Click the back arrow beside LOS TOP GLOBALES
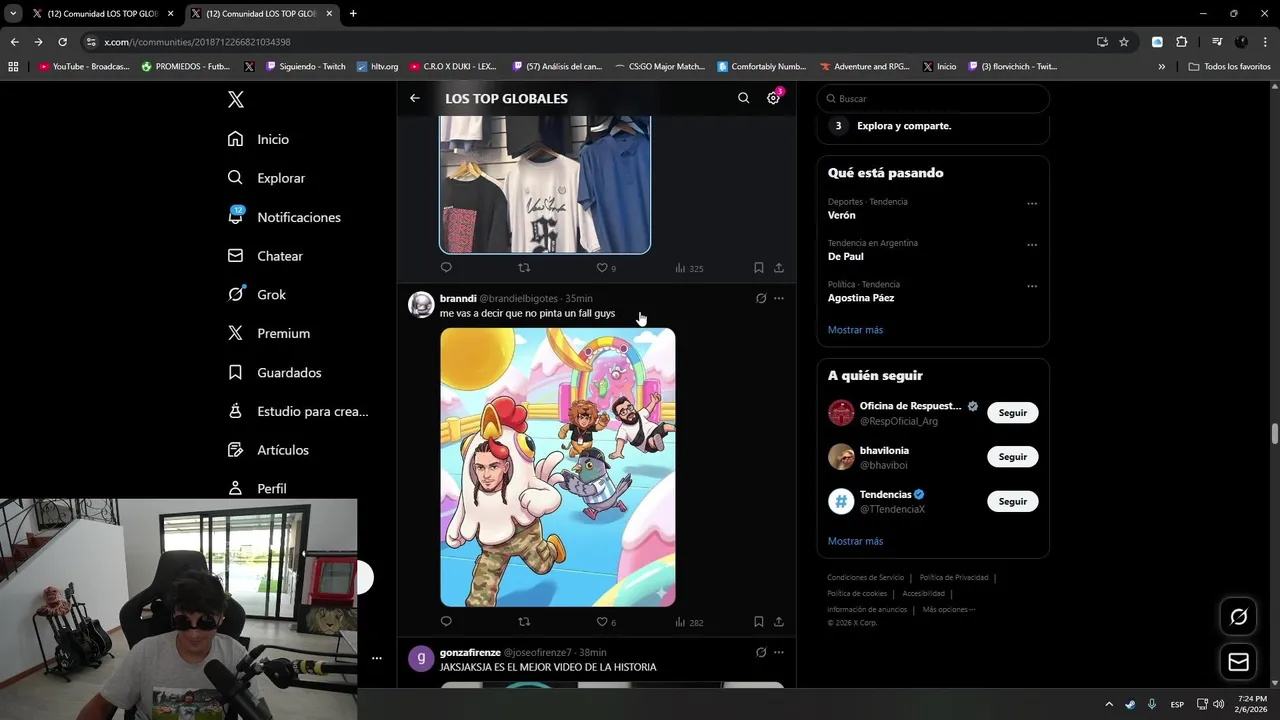The height and width of the screenshot is (720, 1280). [415, 98]
